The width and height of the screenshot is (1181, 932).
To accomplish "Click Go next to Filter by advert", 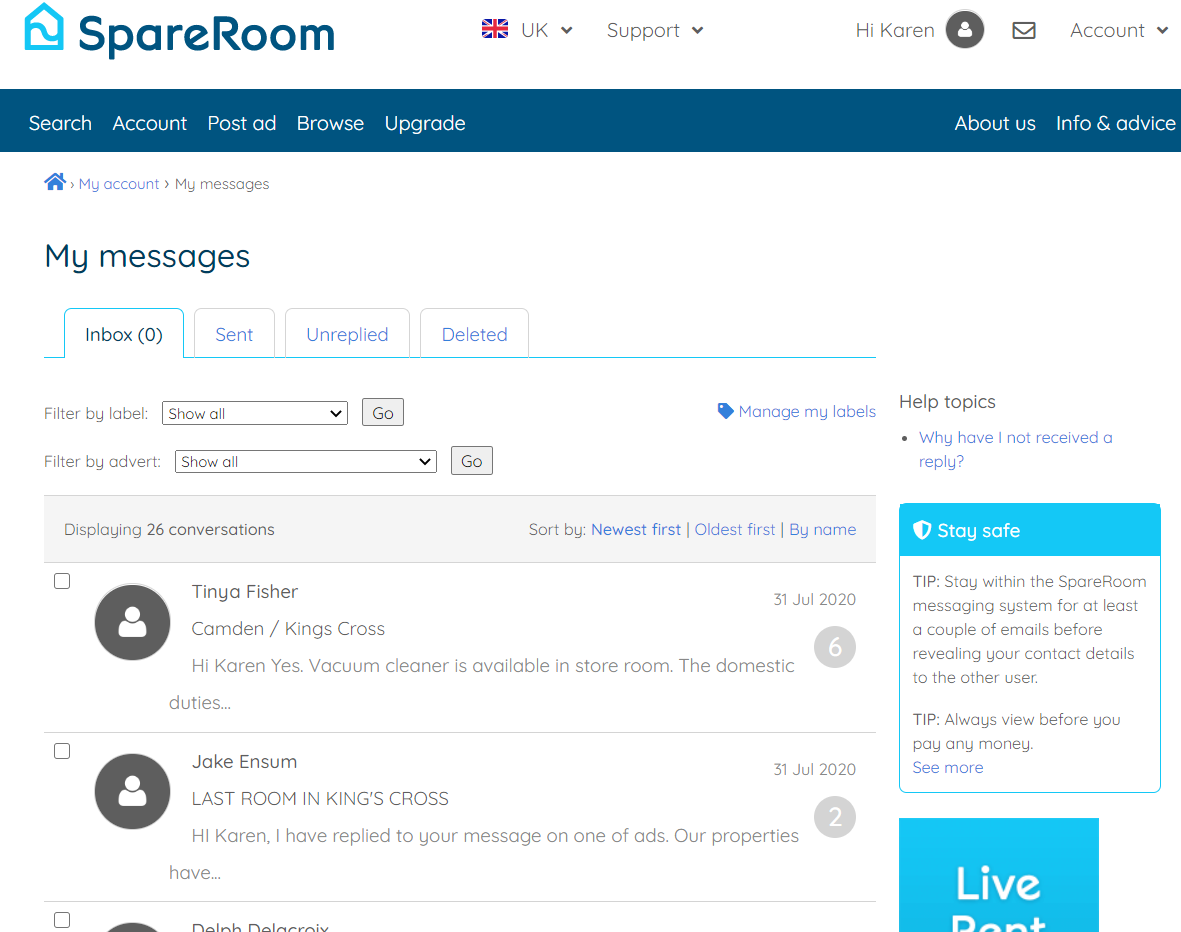I will [471, 460].
